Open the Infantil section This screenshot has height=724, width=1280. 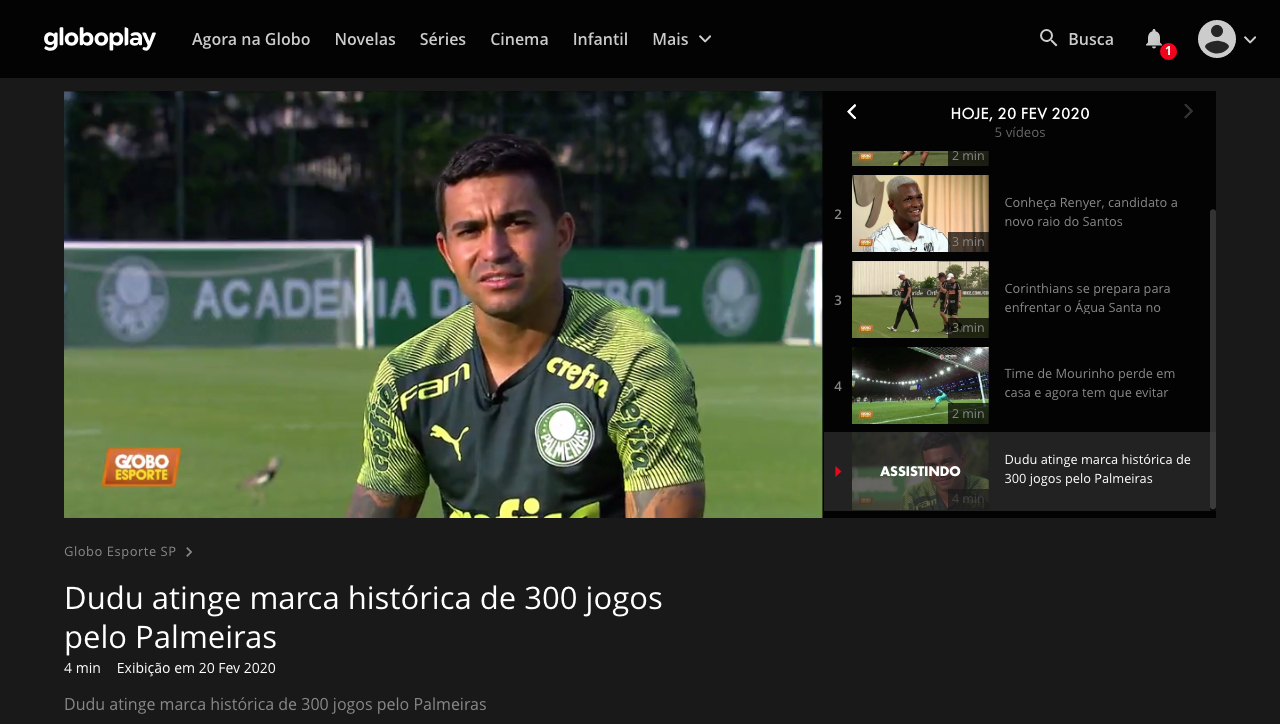[600, 39]
